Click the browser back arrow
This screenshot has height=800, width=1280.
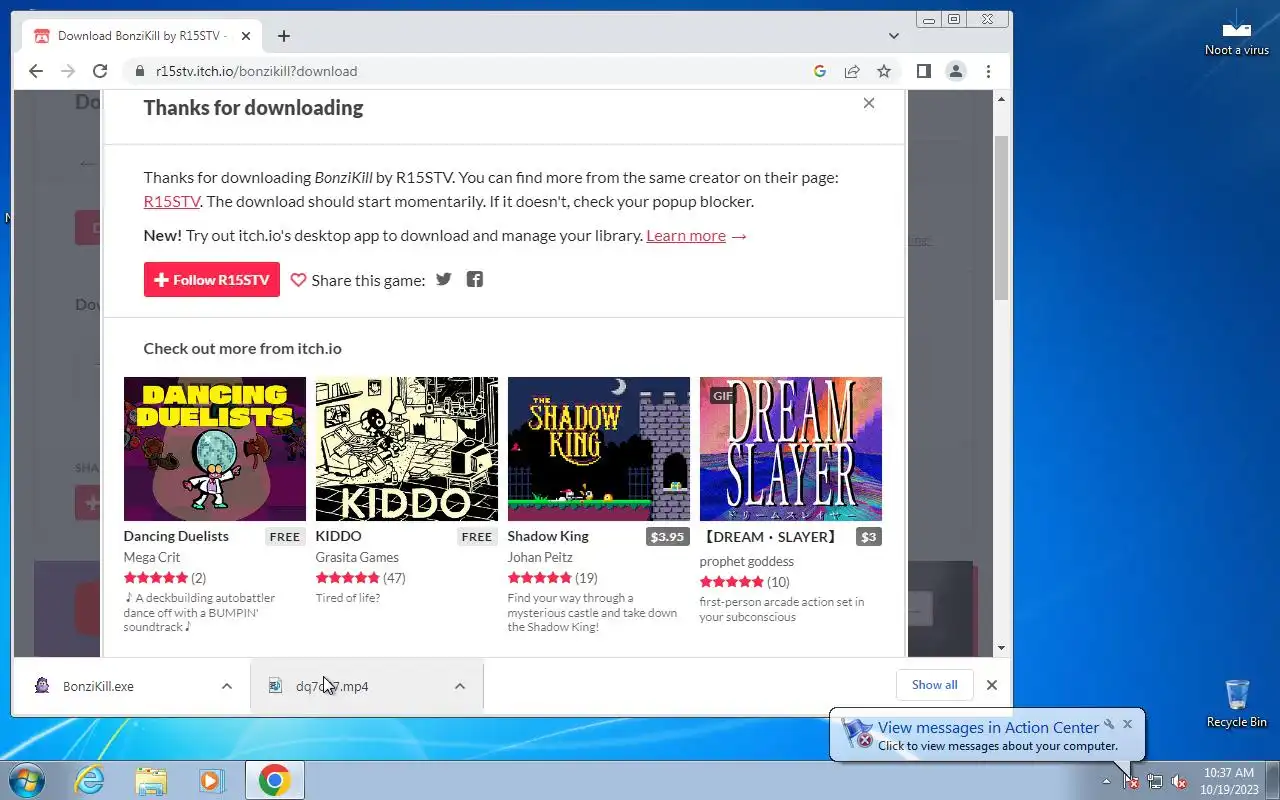(36, 71)
